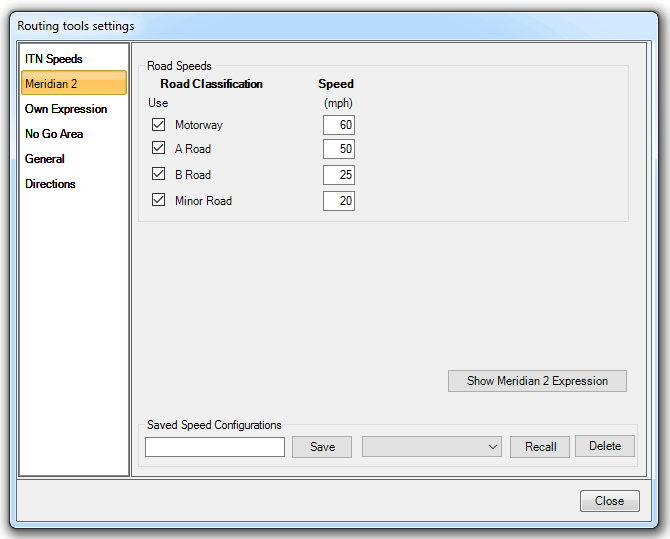
Task: Select Meridian 2 settings page
Action: pos(51,84)
